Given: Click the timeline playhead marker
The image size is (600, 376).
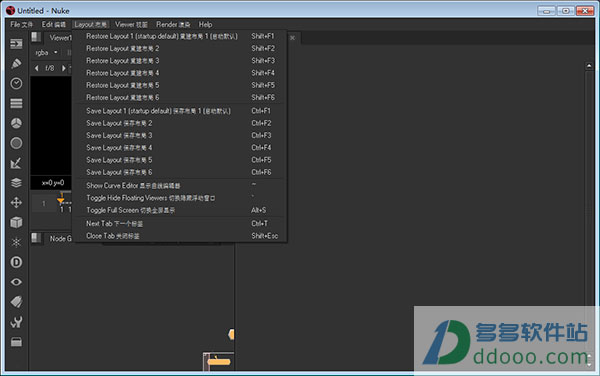Looking at the screenshot, I should (60, 200).
